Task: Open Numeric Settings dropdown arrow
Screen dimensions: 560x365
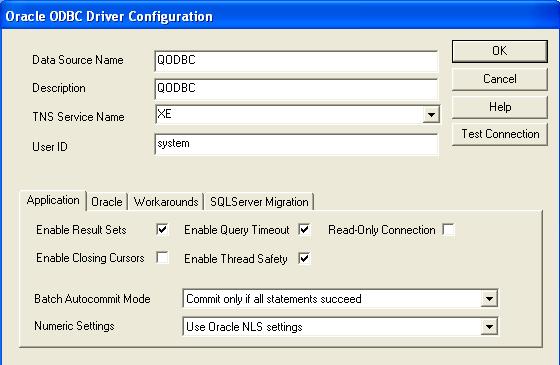Action: (489, 326)
